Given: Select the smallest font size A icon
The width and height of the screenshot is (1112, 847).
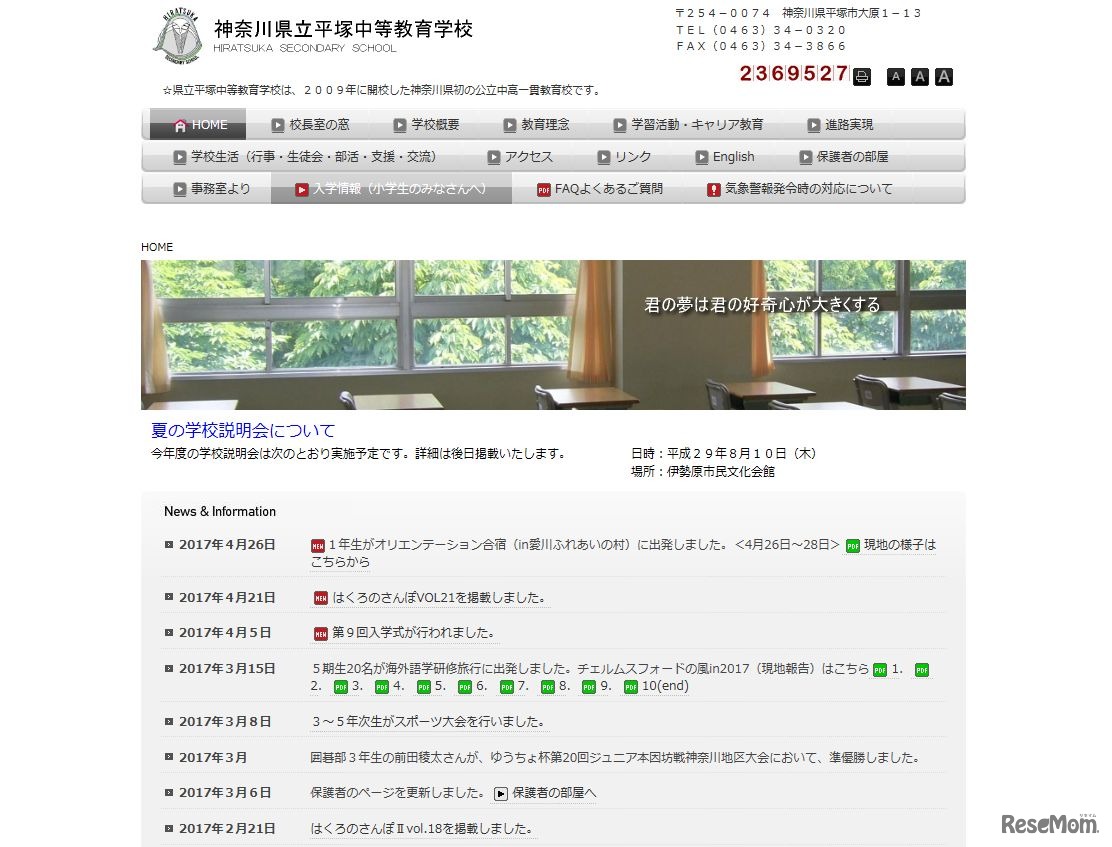Looking at the screenshot, I should click(896, 76).
